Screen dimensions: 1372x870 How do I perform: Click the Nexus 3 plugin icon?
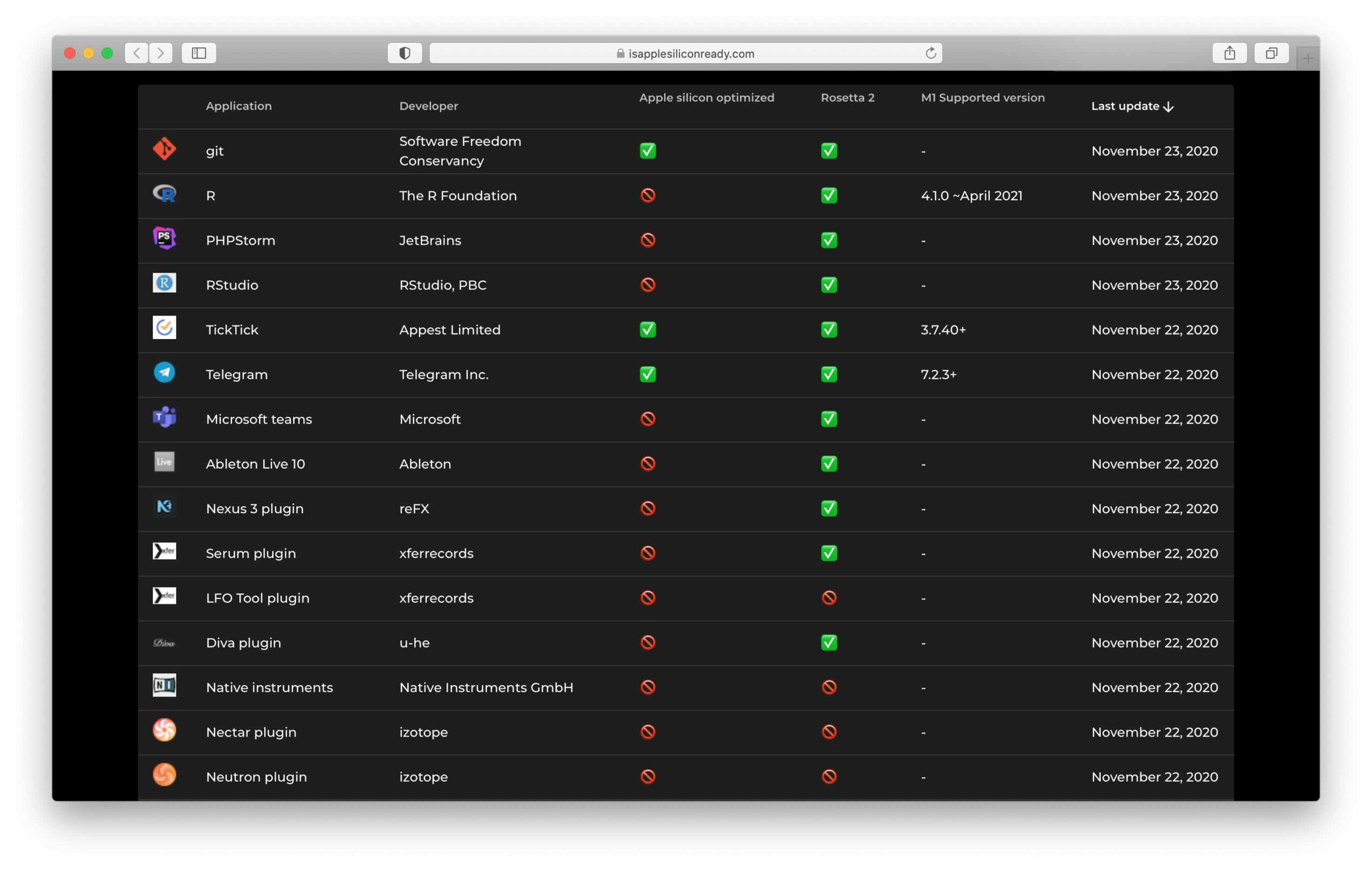pos(164,507)
